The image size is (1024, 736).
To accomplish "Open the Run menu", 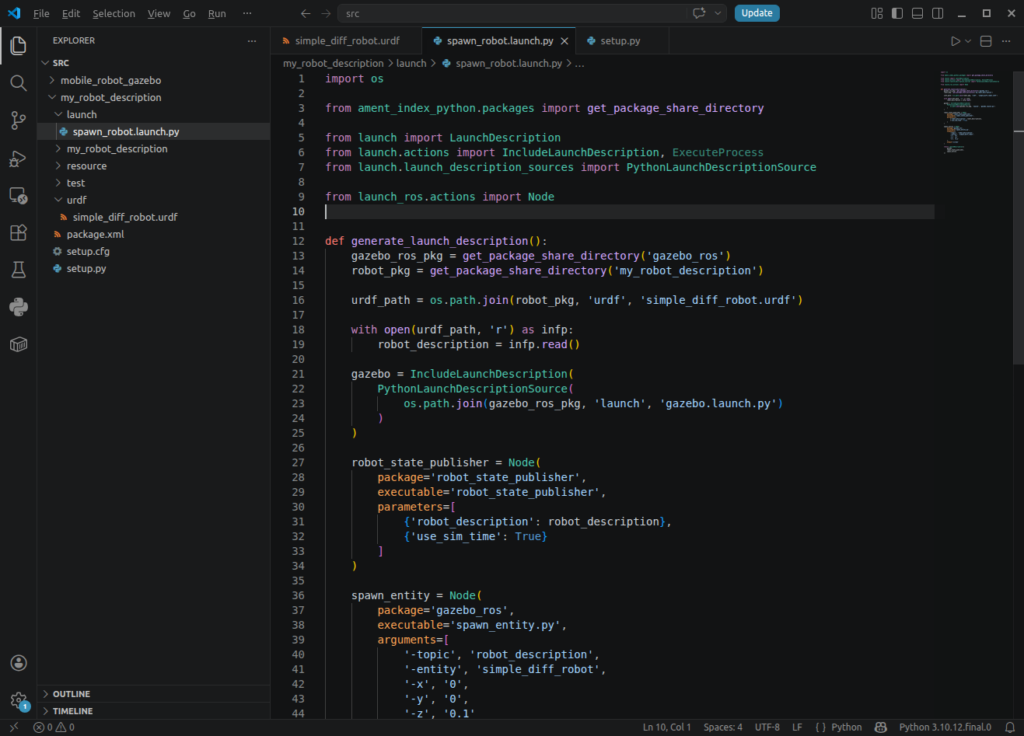I will click(x=217, y=13).
